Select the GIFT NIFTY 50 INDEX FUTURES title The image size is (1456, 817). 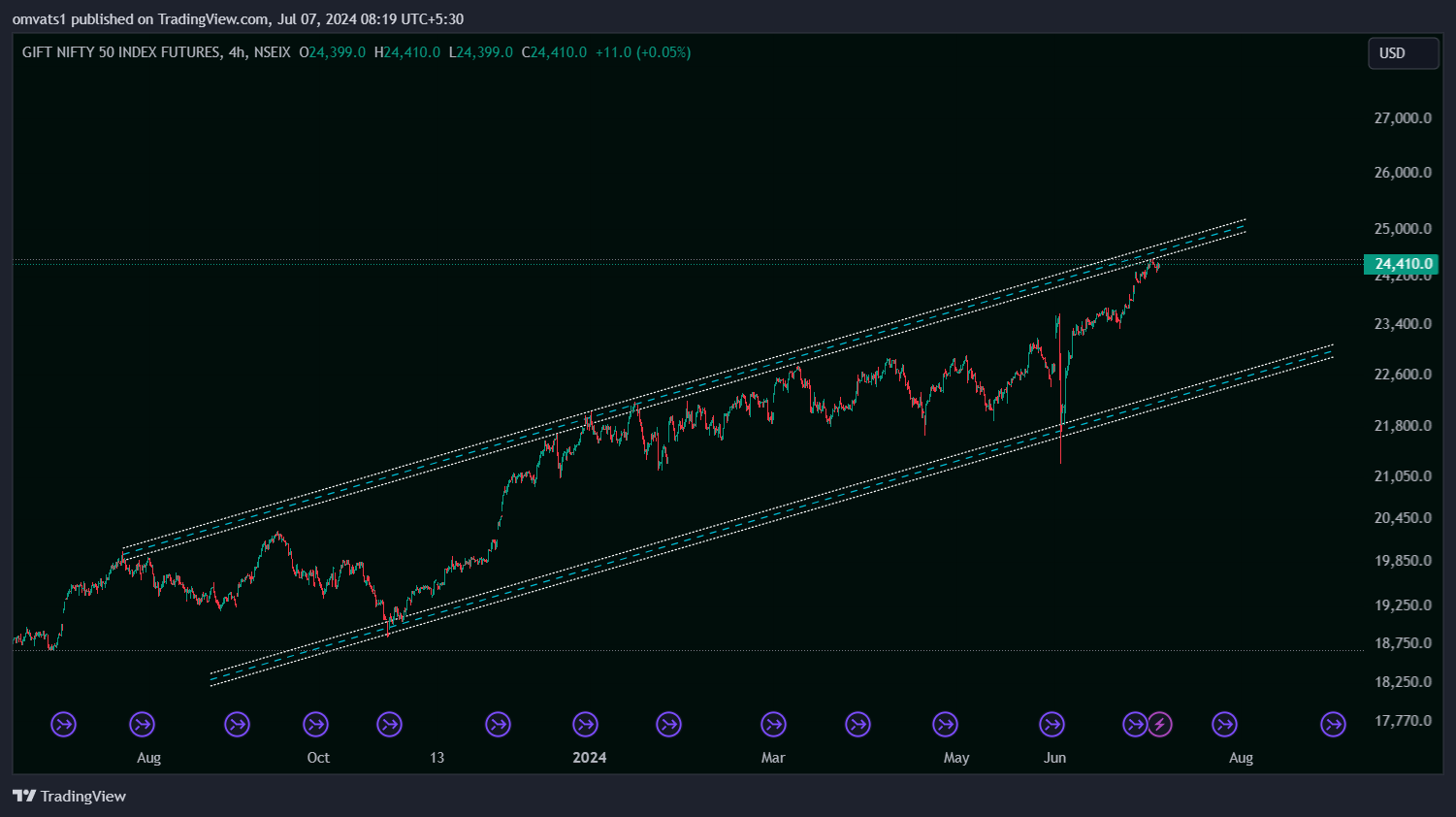[x=121, y=52]
